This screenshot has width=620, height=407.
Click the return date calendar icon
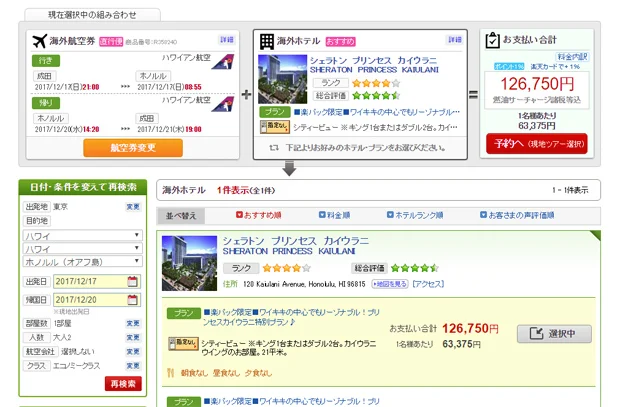pos(132,299)
